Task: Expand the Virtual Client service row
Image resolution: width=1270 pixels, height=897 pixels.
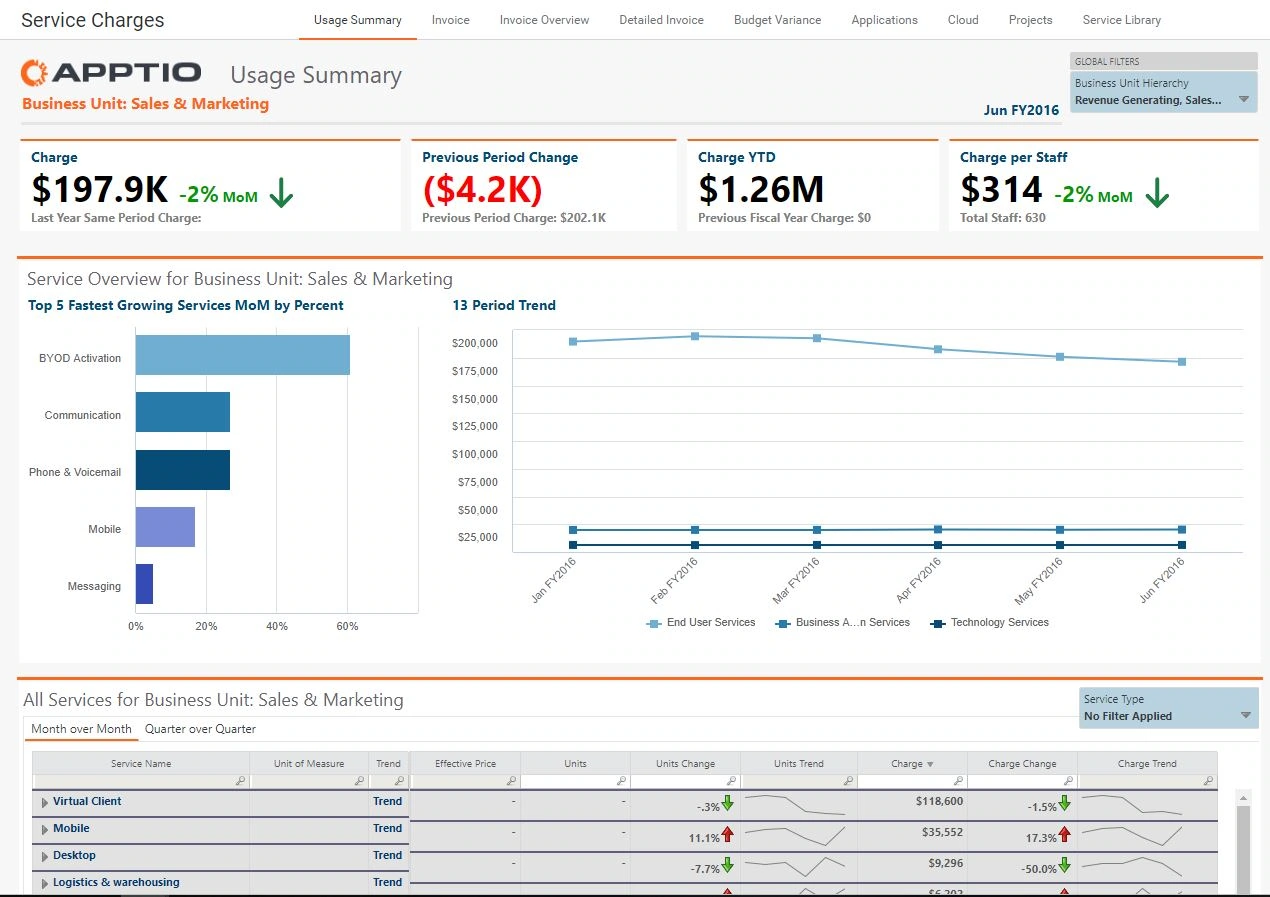Action: point(45,802)
